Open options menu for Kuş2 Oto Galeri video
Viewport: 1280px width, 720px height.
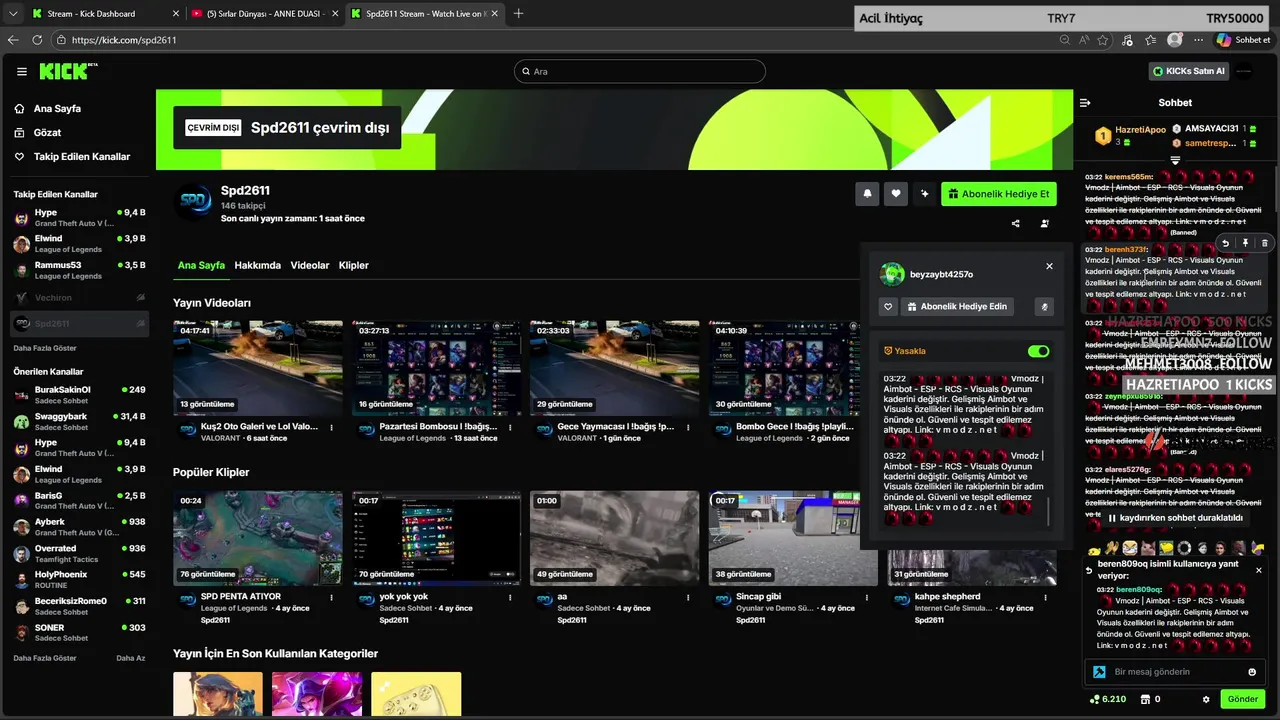coord(333,427)
